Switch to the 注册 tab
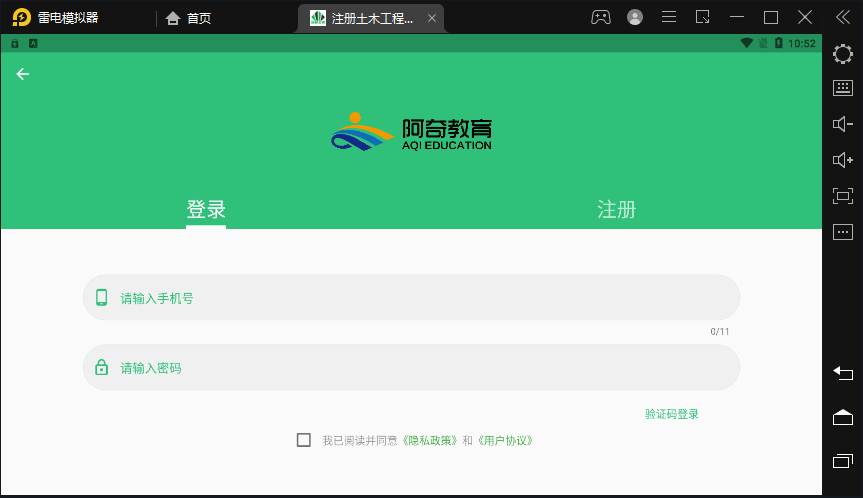 pyautogui.click(x=616, y=210)
